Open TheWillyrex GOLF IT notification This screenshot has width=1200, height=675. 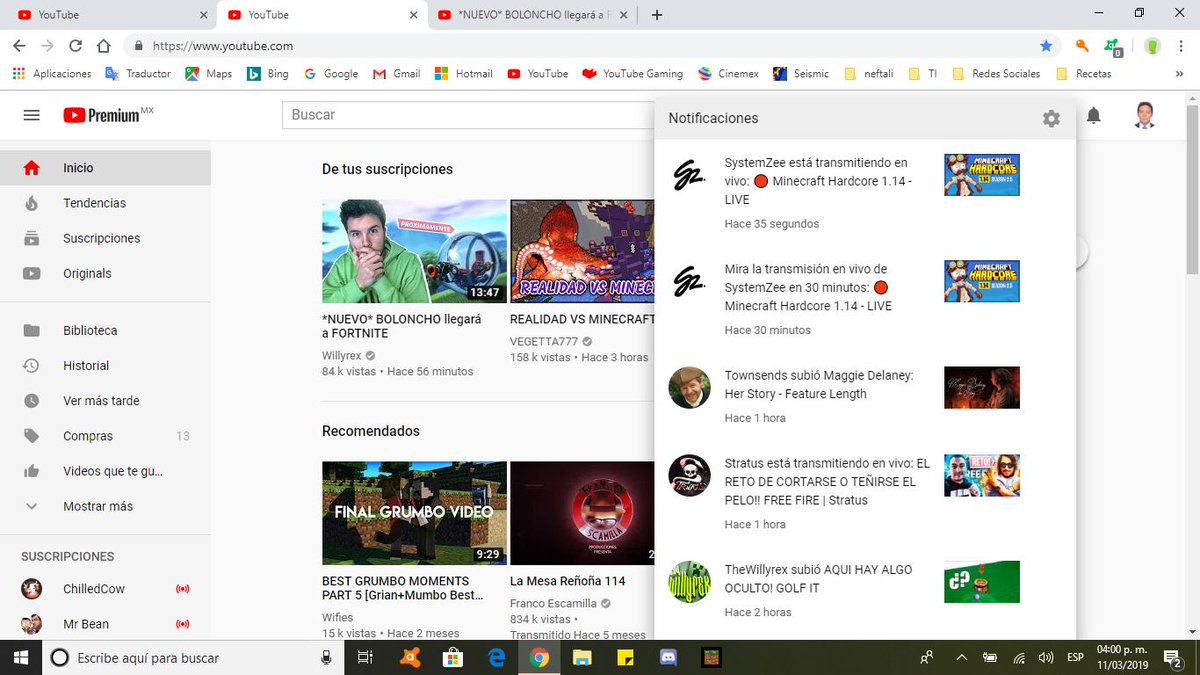[x=865, y=590]
